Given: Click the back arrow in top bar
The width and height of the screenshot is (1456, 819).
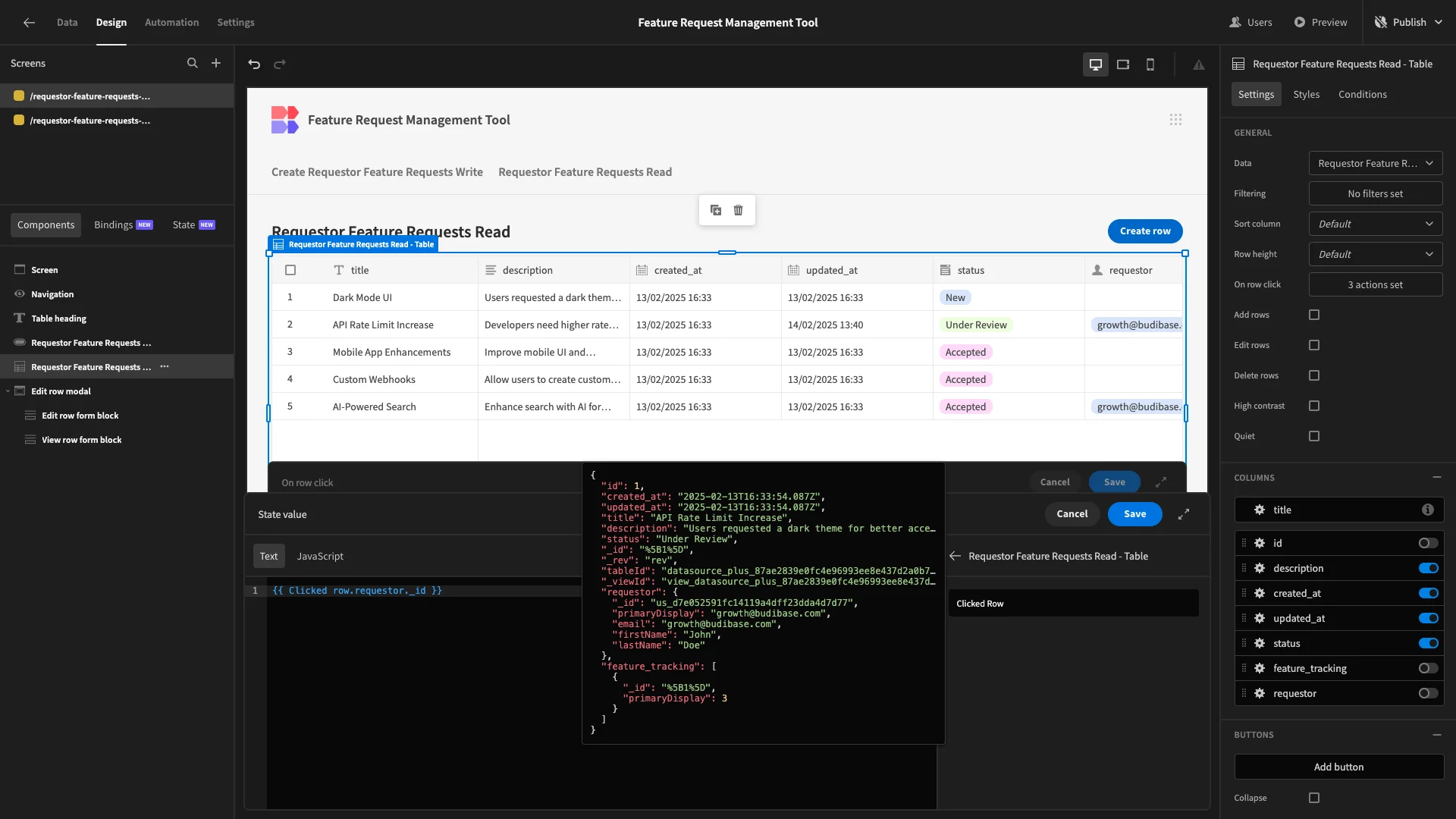Looking at the screenshot, I should (x=29, y=23).
